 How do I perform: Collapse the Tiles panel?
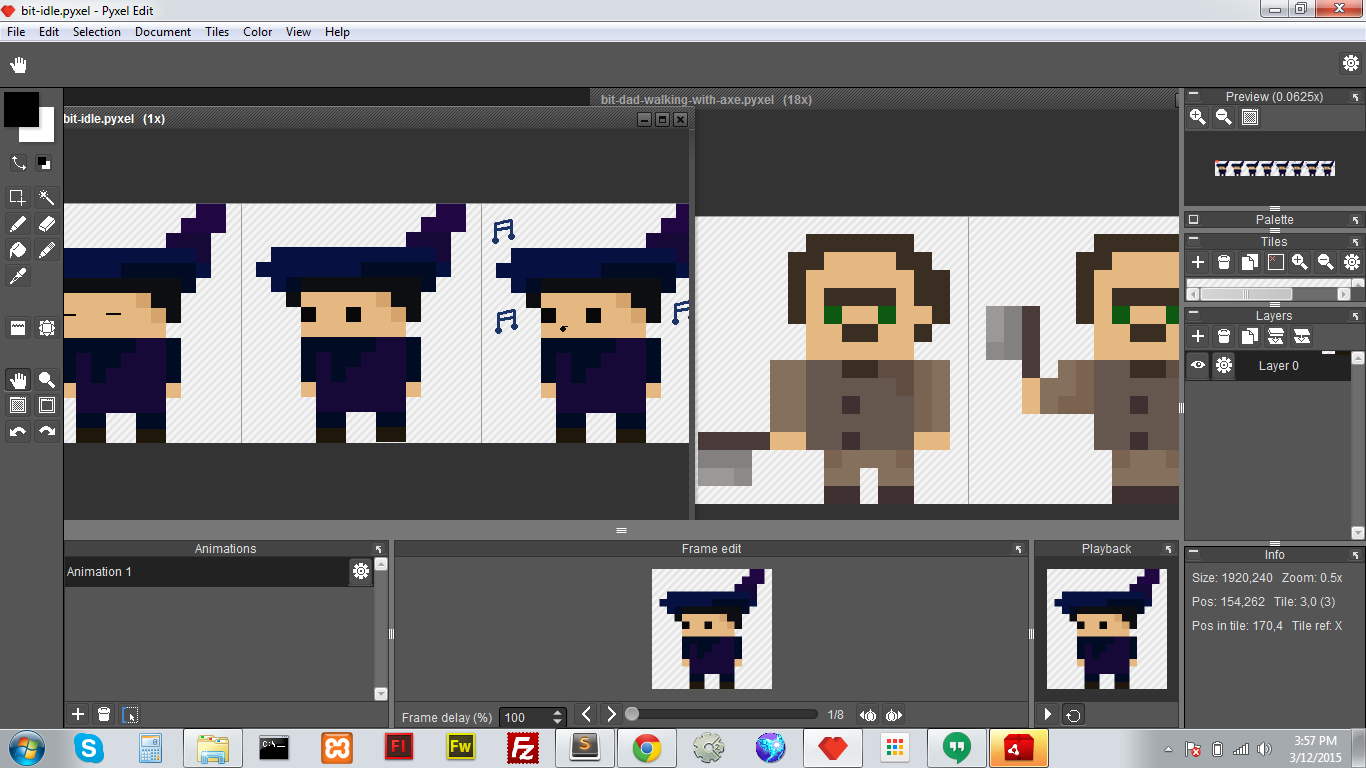pos(1193,242)
